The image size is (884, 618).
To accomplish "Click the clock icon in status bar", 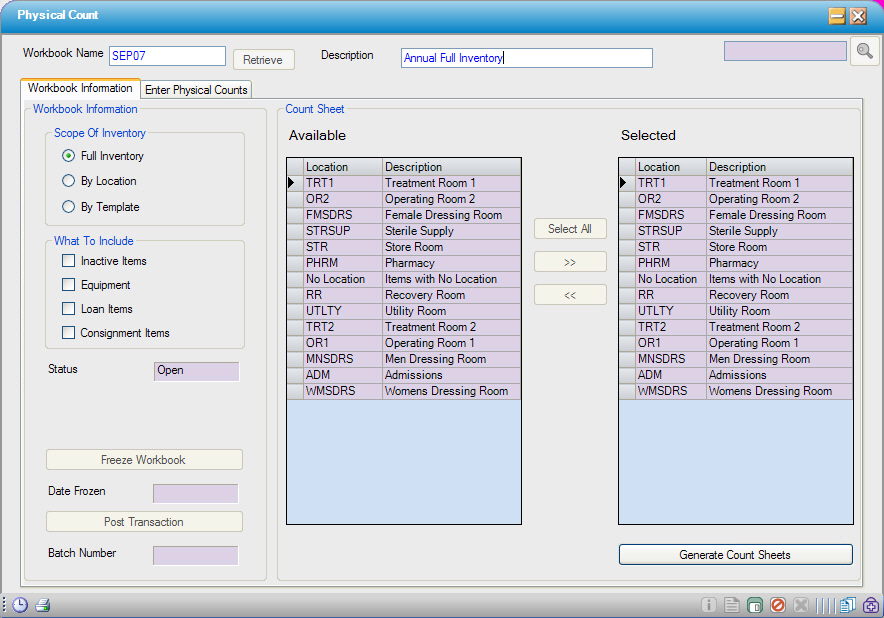I will 19,605.
